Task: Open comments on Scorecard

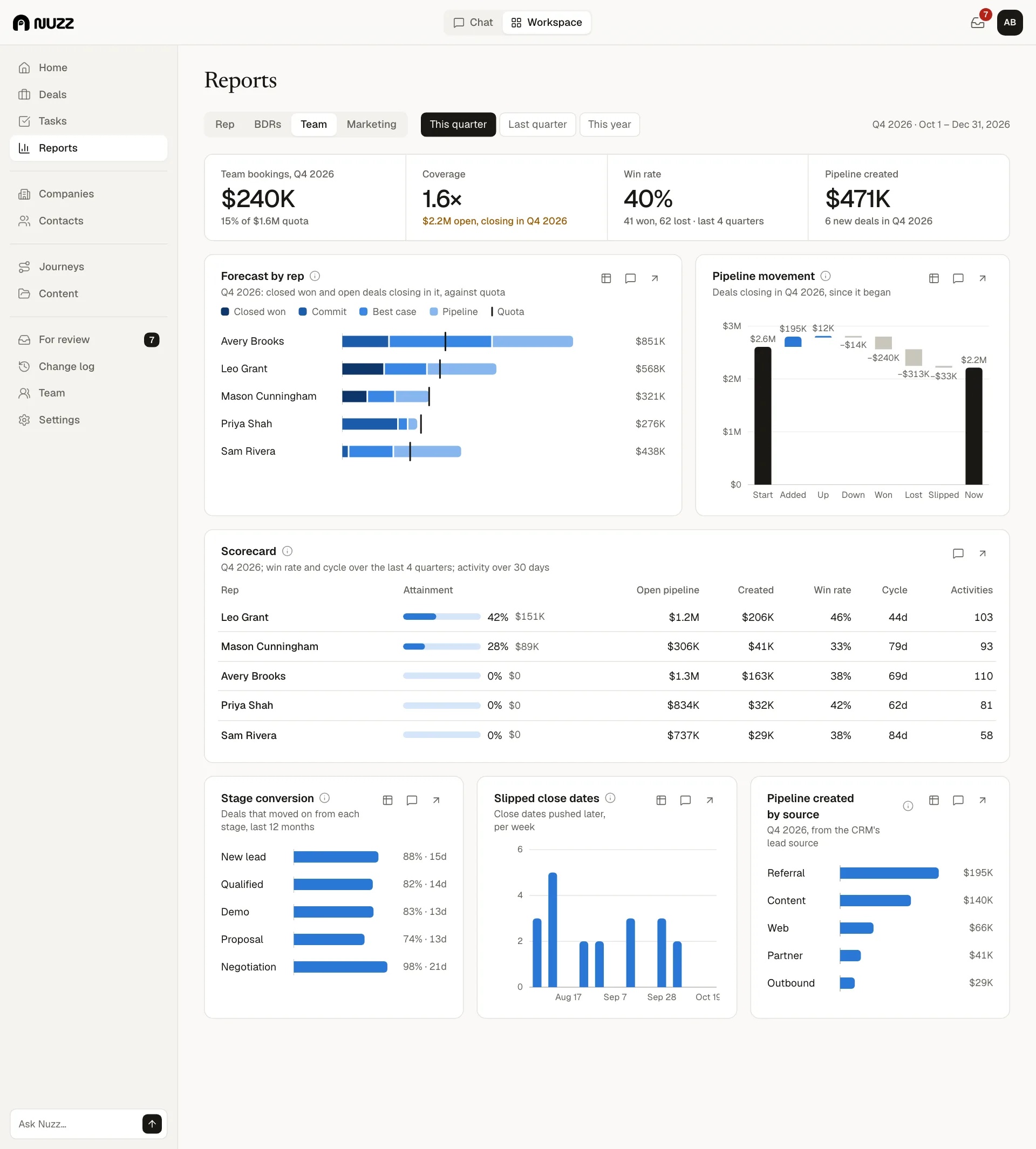Action: tap(958, 553)
